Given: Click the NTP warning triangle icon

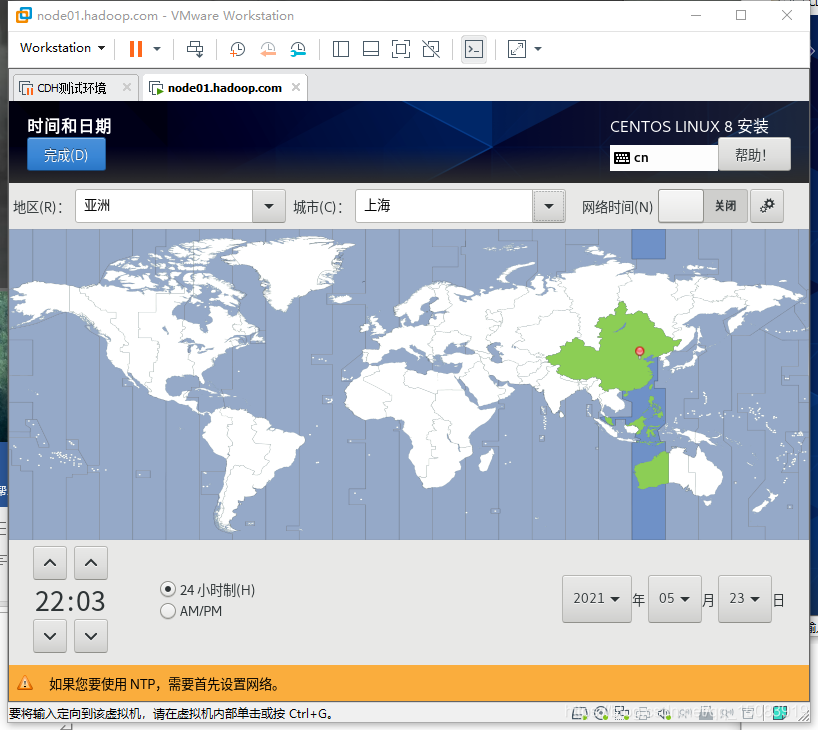Looking at the screenshot, I should (25, 683).
